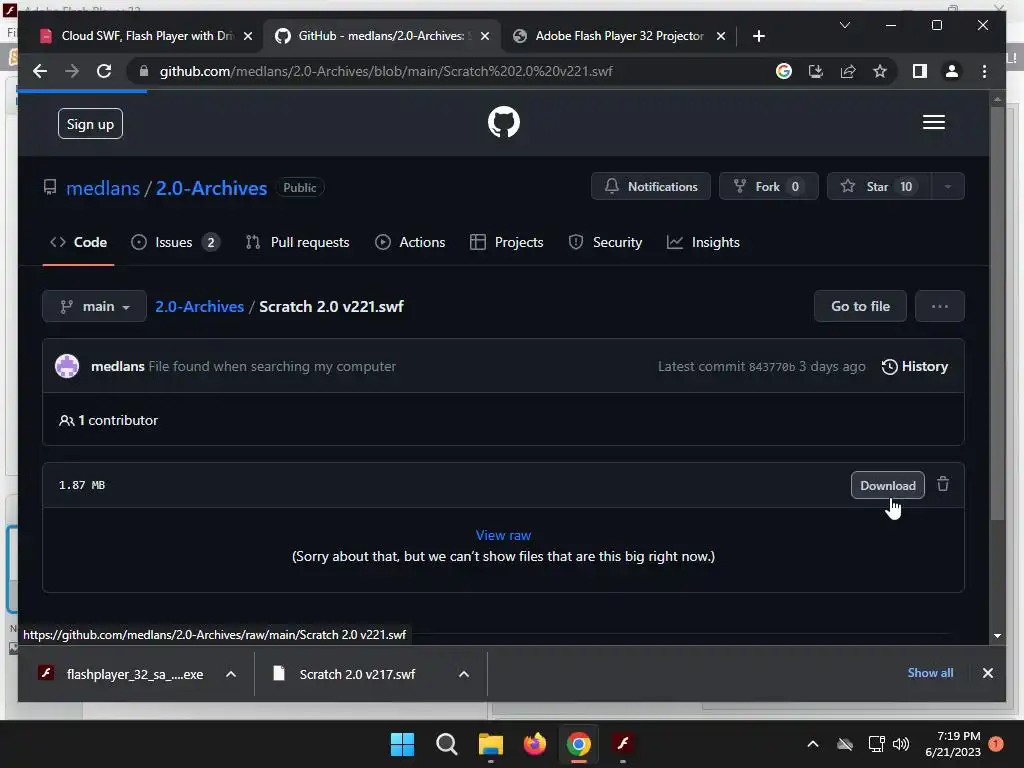Image resolution: width=1024 pixels, height=768 pixels.
Task: Open Chrome's three-dot menu
Action: click(x=984, y=71)
